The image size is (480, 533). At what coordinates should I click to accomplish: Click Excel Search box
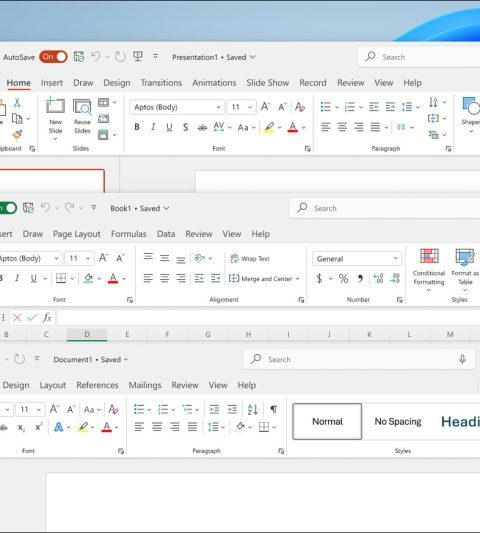coord(384,208)
